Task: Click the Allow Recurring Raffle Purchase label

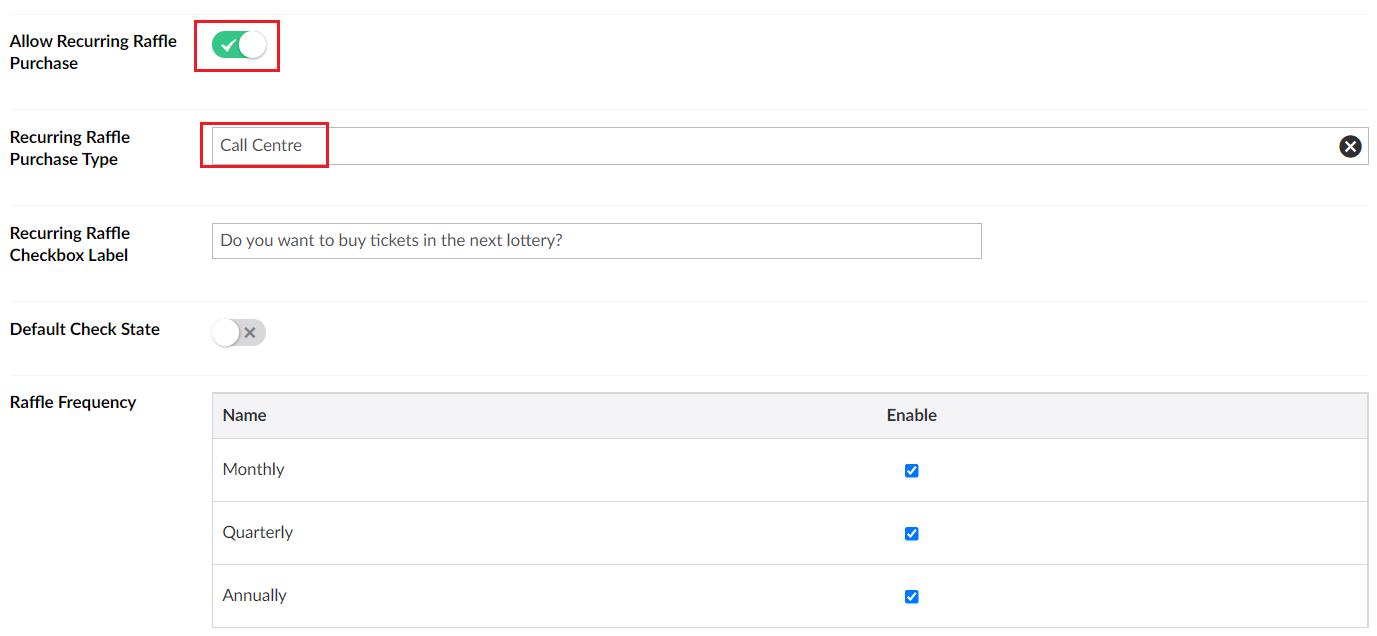Action: [93, 52]
